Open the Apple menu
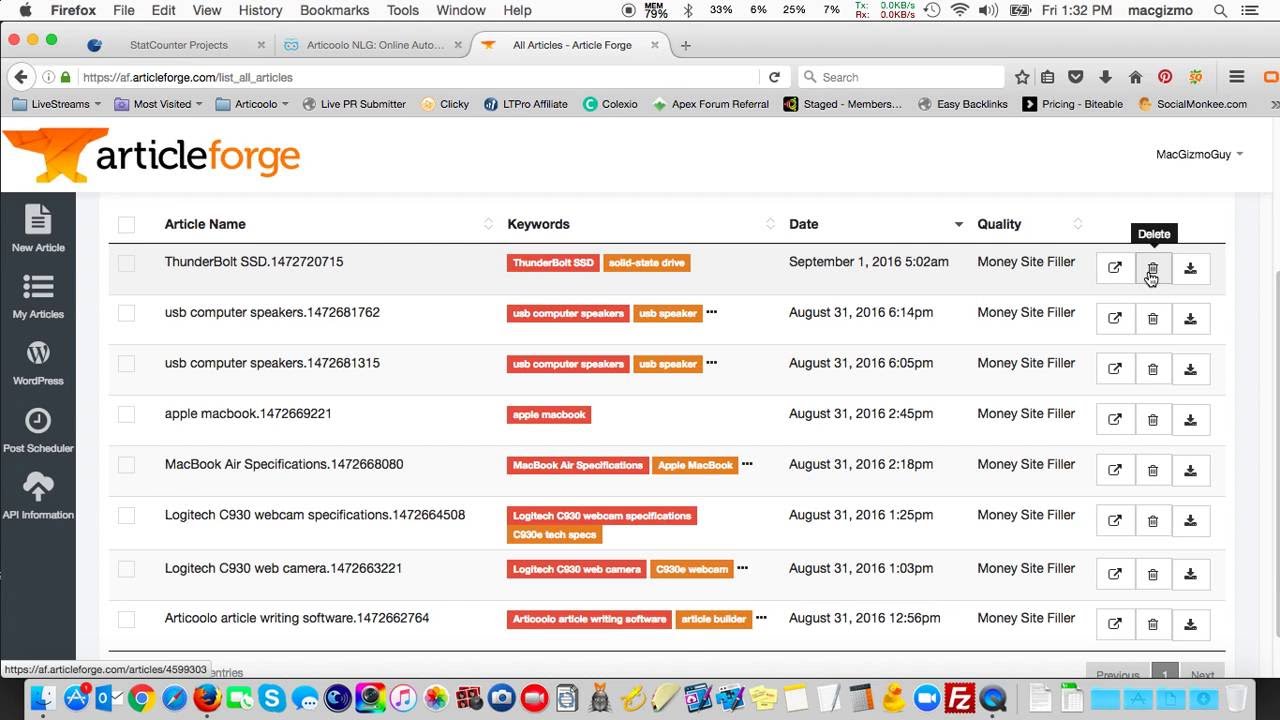1280x720 pixels. pos(25,10)
